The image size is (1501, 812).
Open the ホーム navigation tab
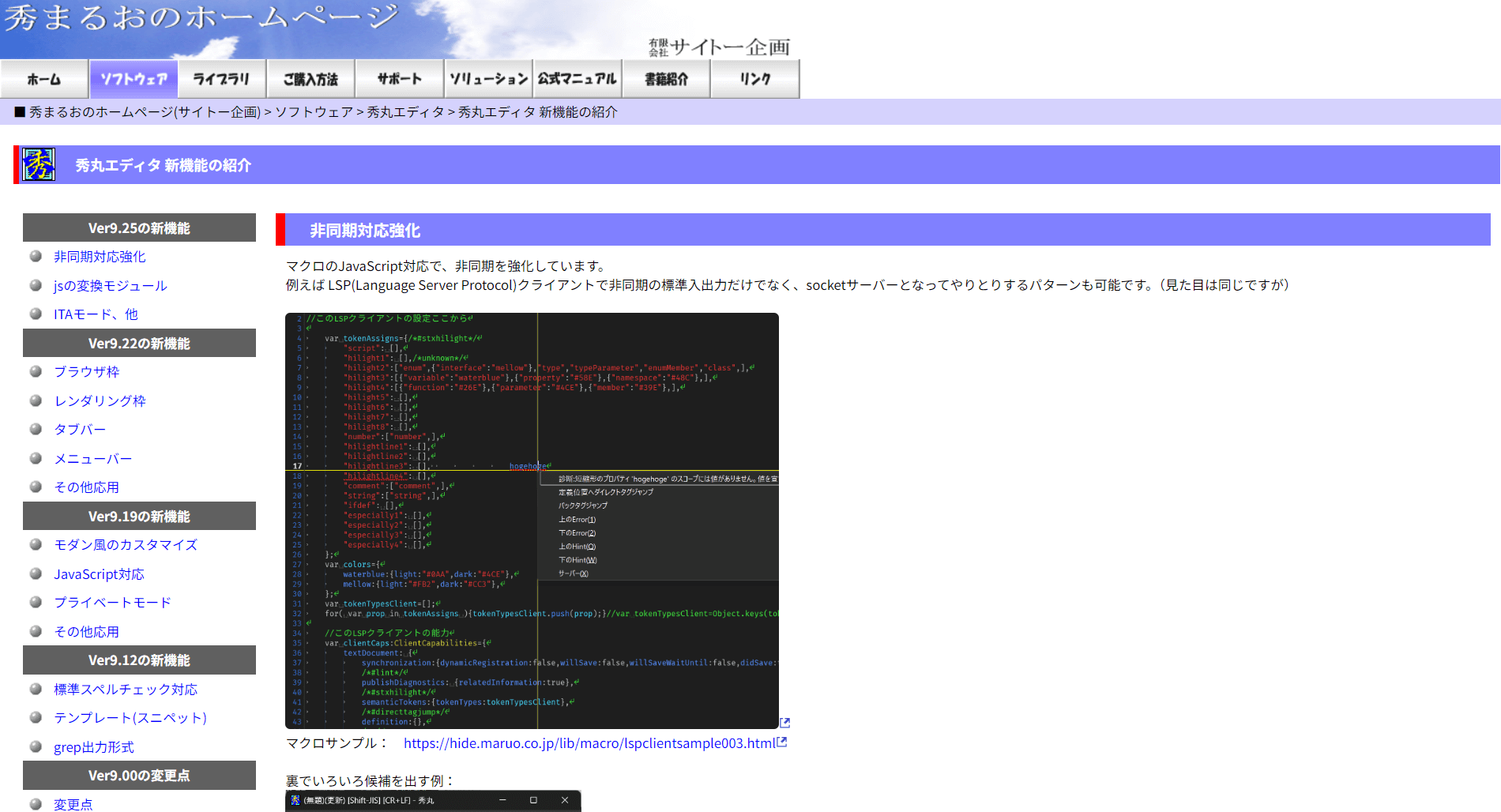pyautogui.click(x=44, y=79)
